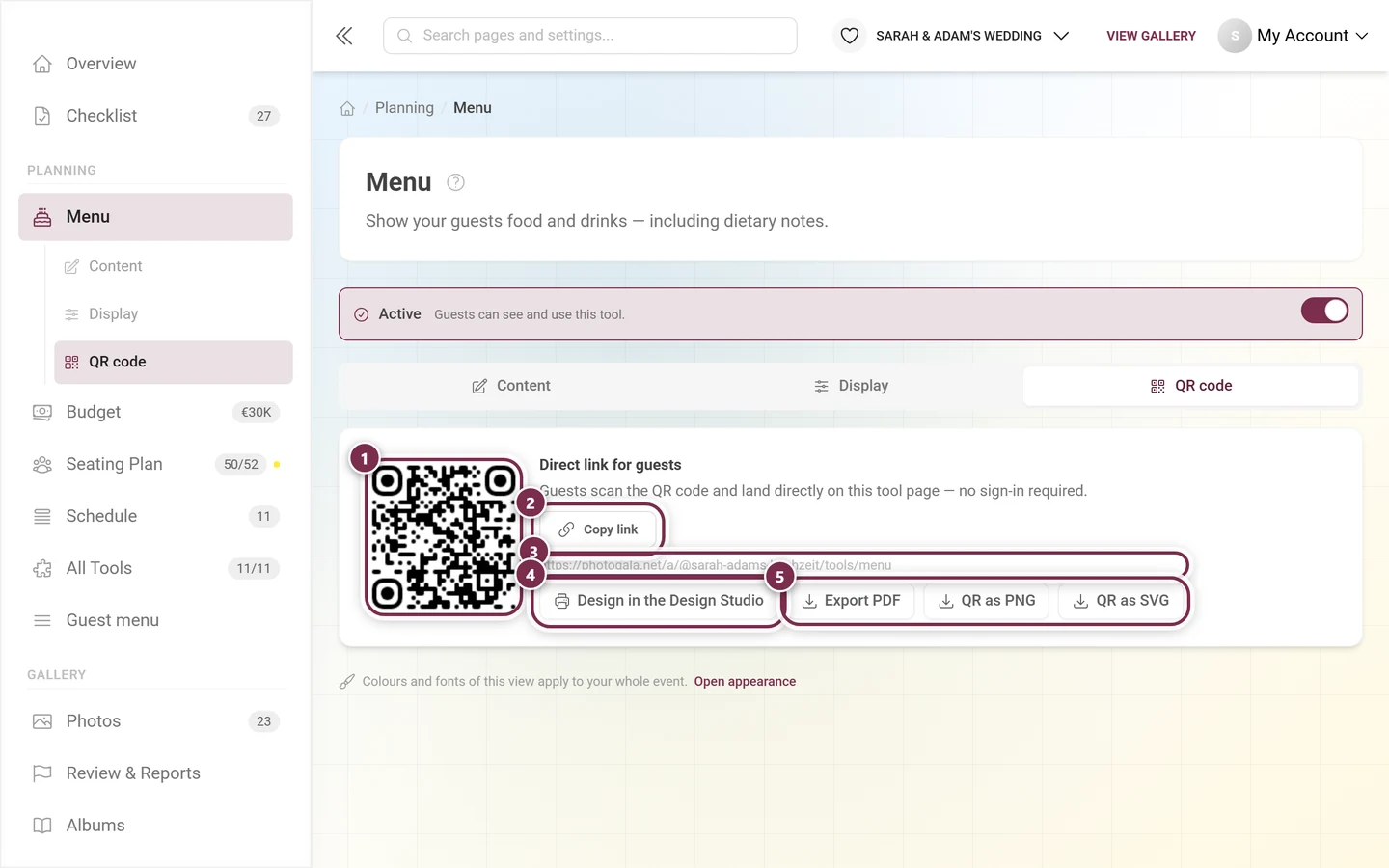Viewport: 1389px width, 868px height.
Task: Click the Overview house icon in the sidebar
Action: [x=42, y=64]
